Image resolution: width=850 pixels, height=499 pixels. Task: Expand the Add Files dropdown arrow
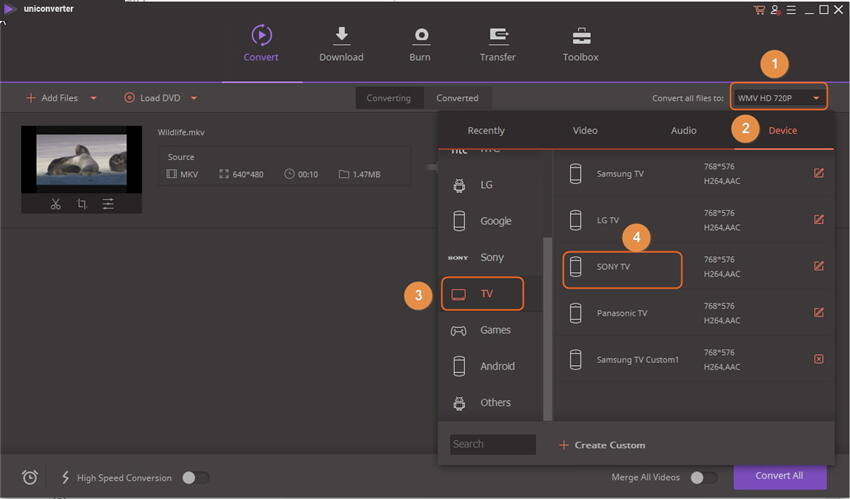coord(93,98)
